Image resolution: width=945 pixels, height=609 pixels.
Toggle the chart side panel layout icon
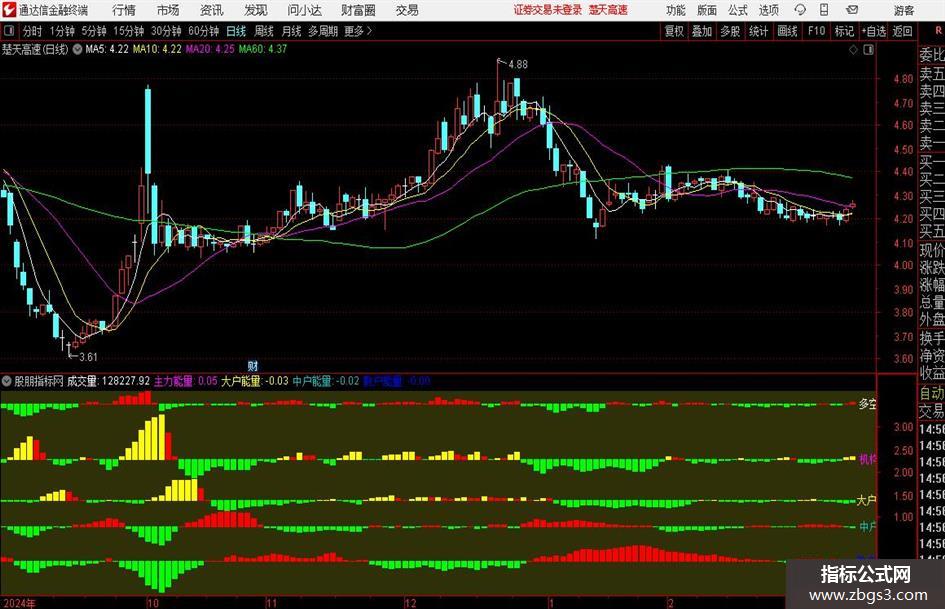click(868, 50)
